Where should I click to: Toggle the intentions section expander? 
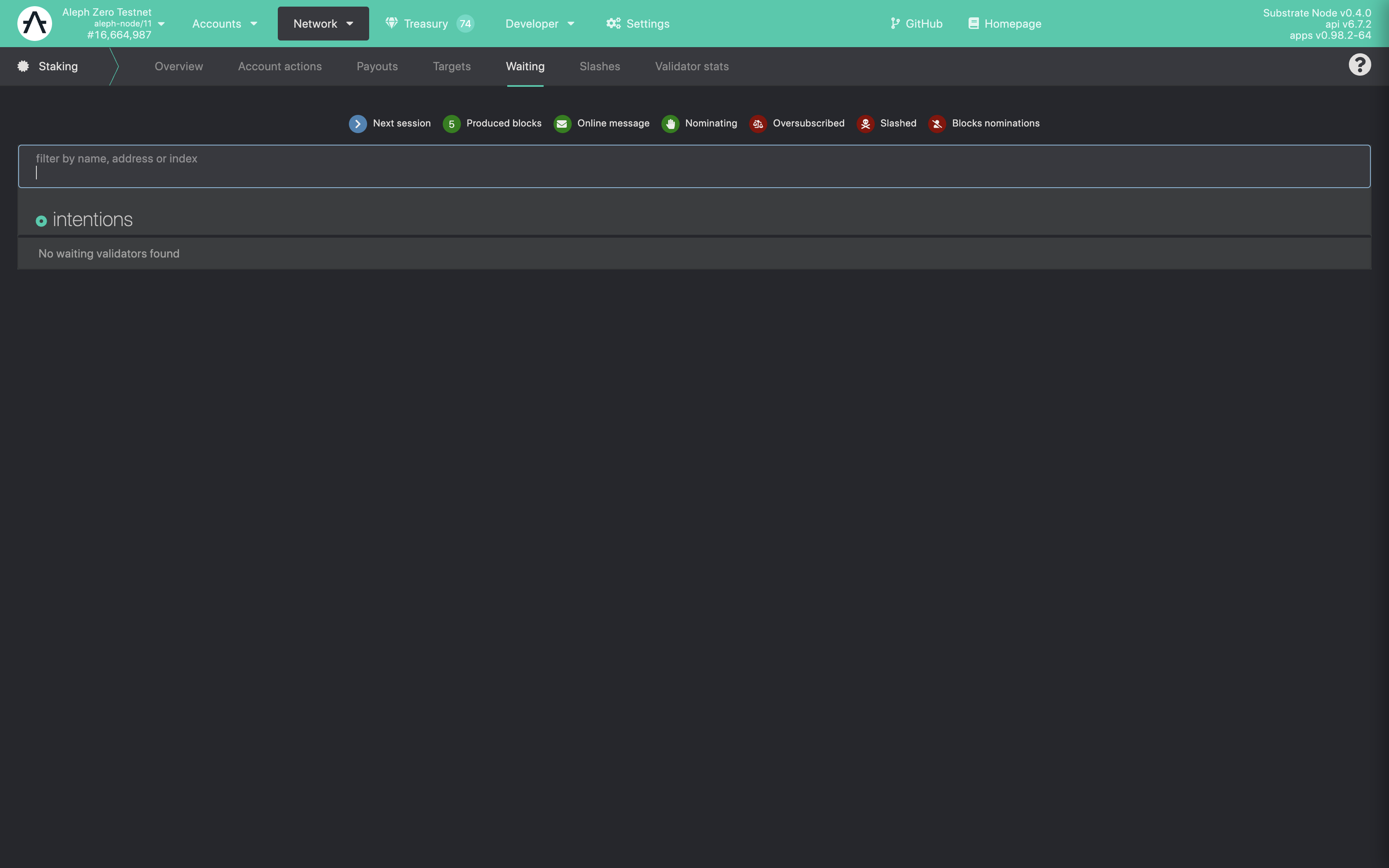tap(40, 220)
